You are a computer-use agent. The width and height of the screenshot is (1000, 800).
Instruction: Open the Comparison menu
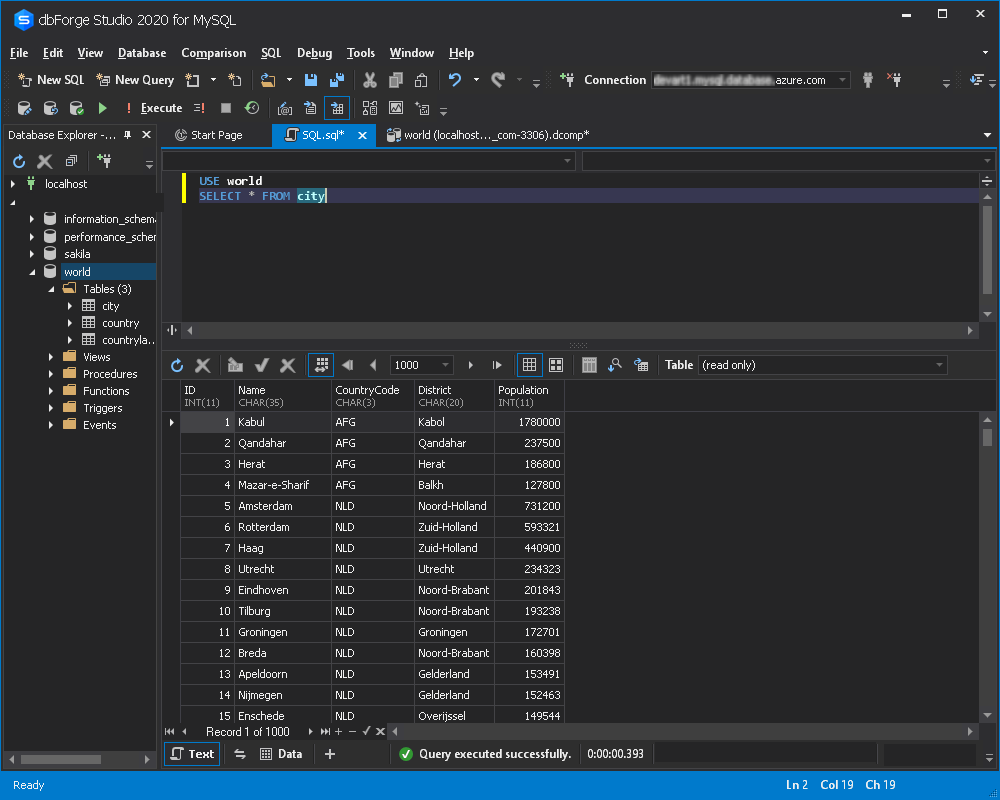coord(214,53)
